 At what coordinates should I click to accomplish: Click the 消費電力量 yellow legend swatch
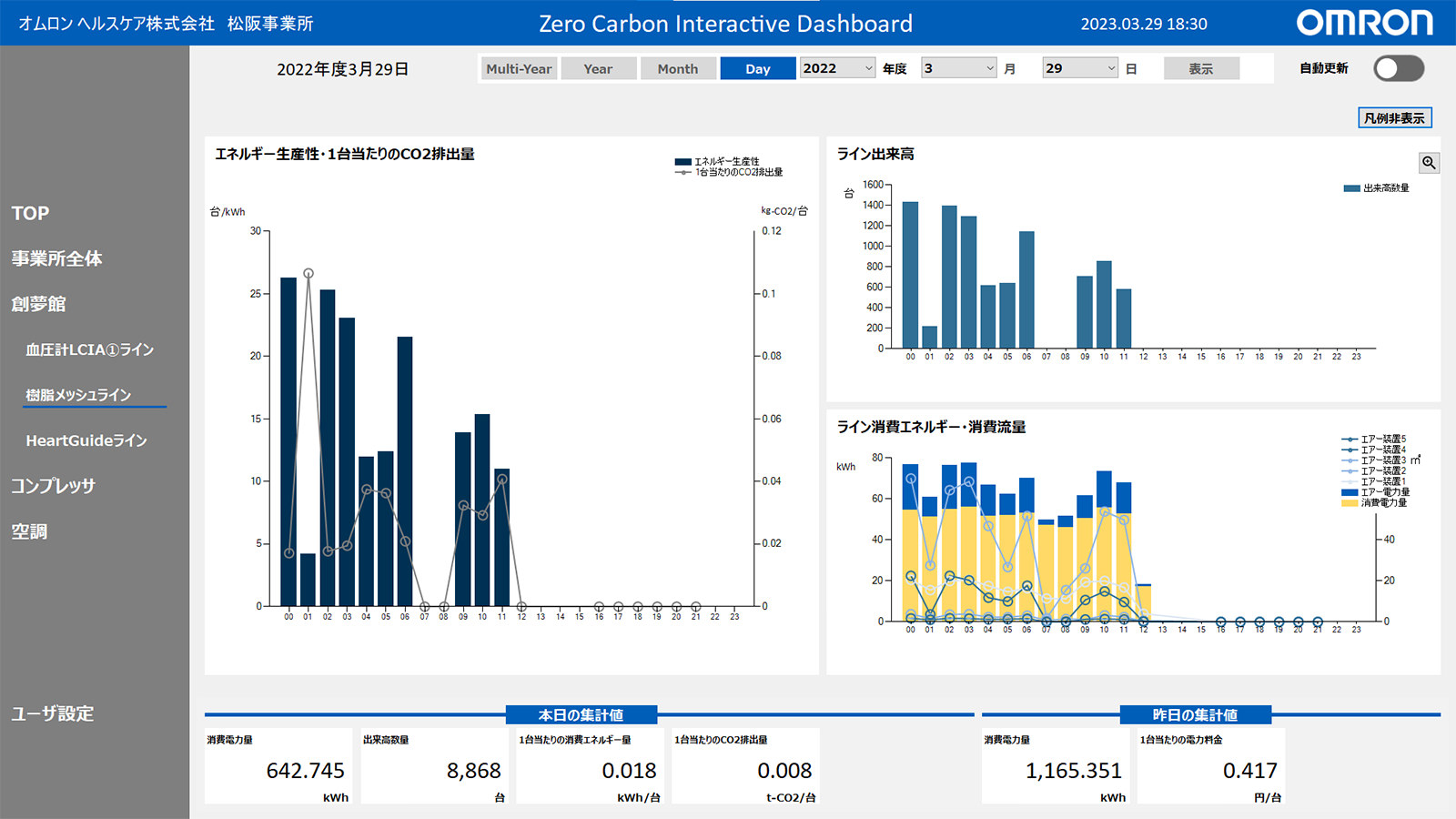click(x=1350, y=503)
